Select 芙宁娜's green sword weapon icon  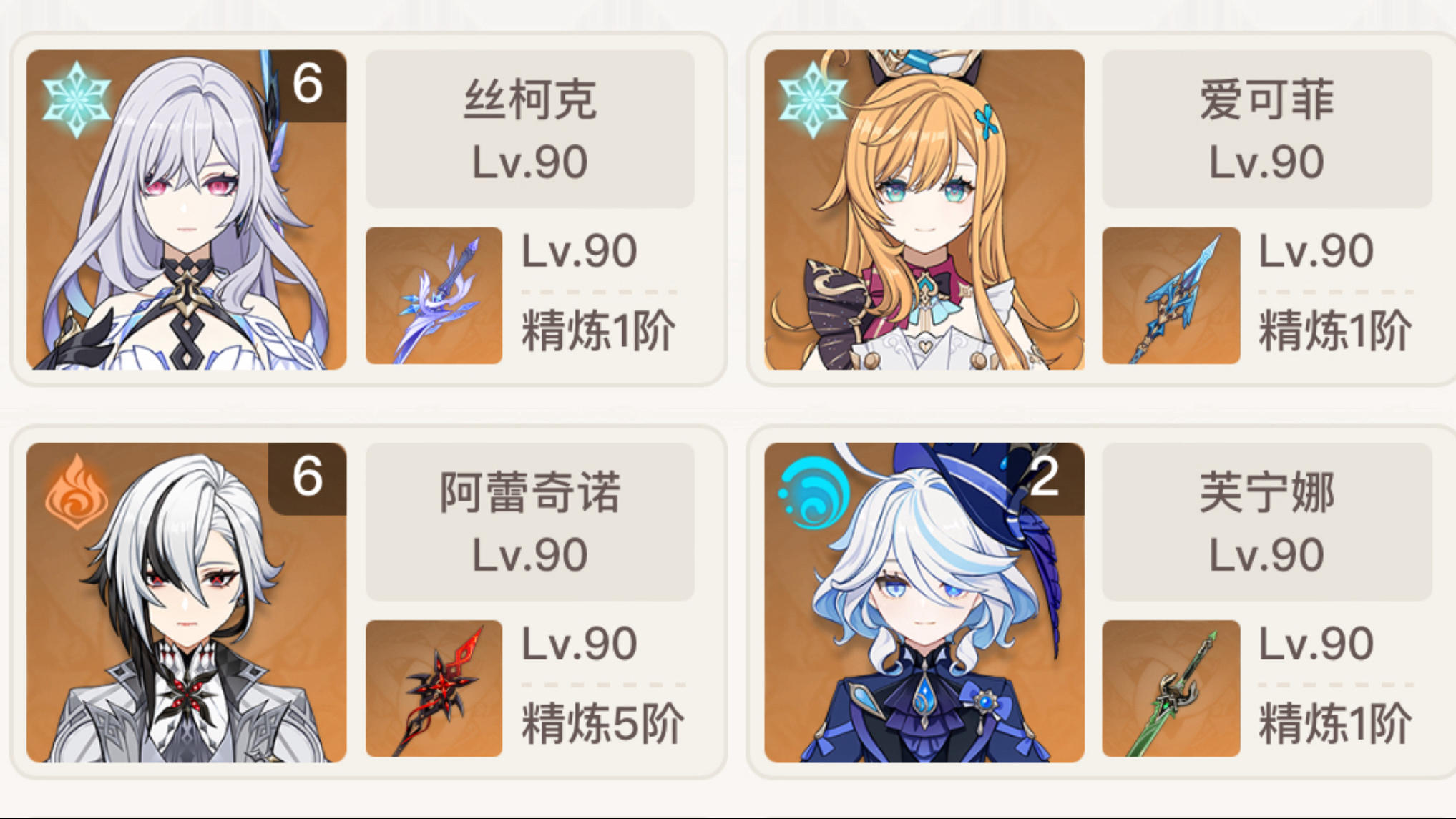coord(1171,688)
